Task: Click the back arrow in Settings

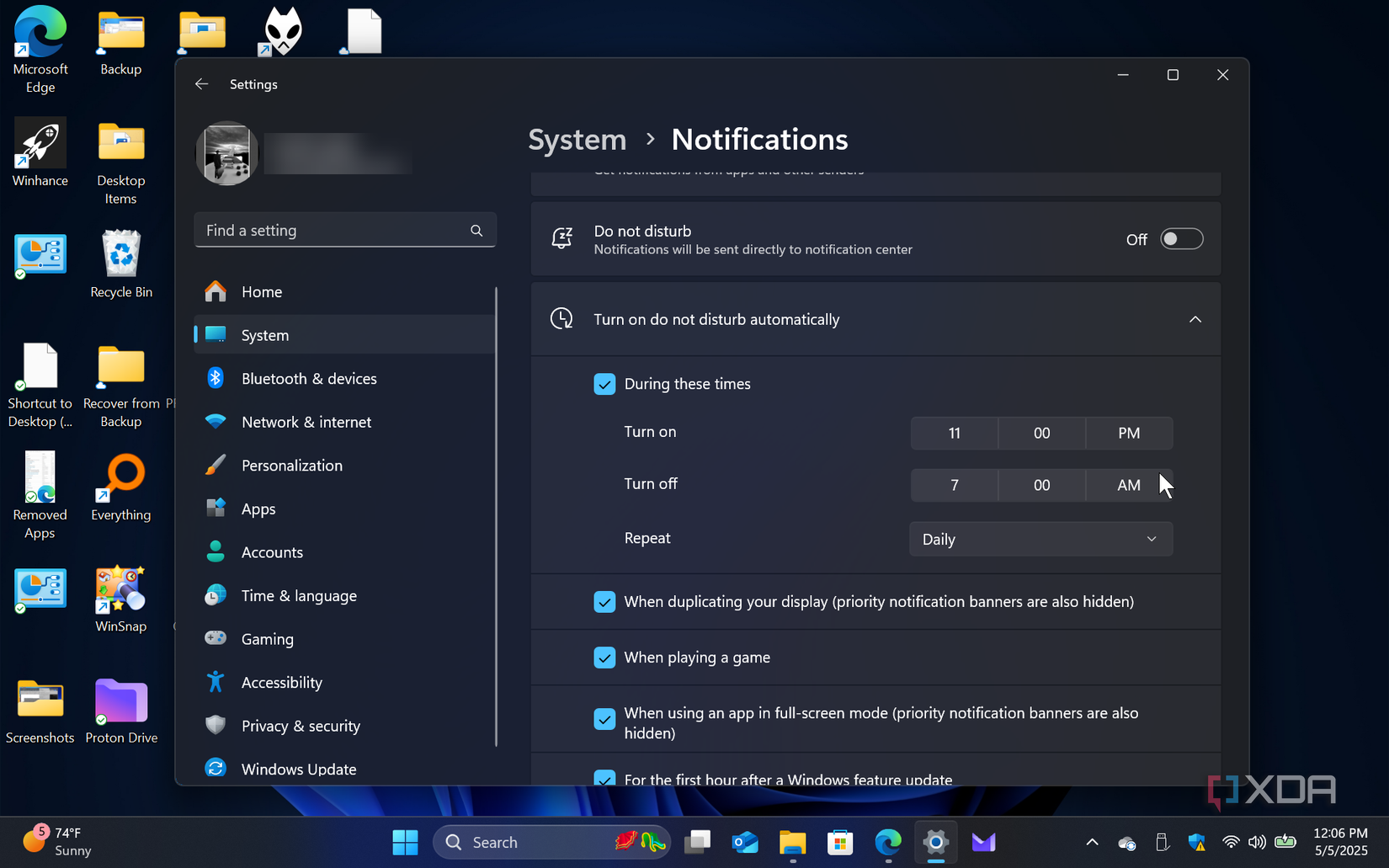Action: (201, 84)
